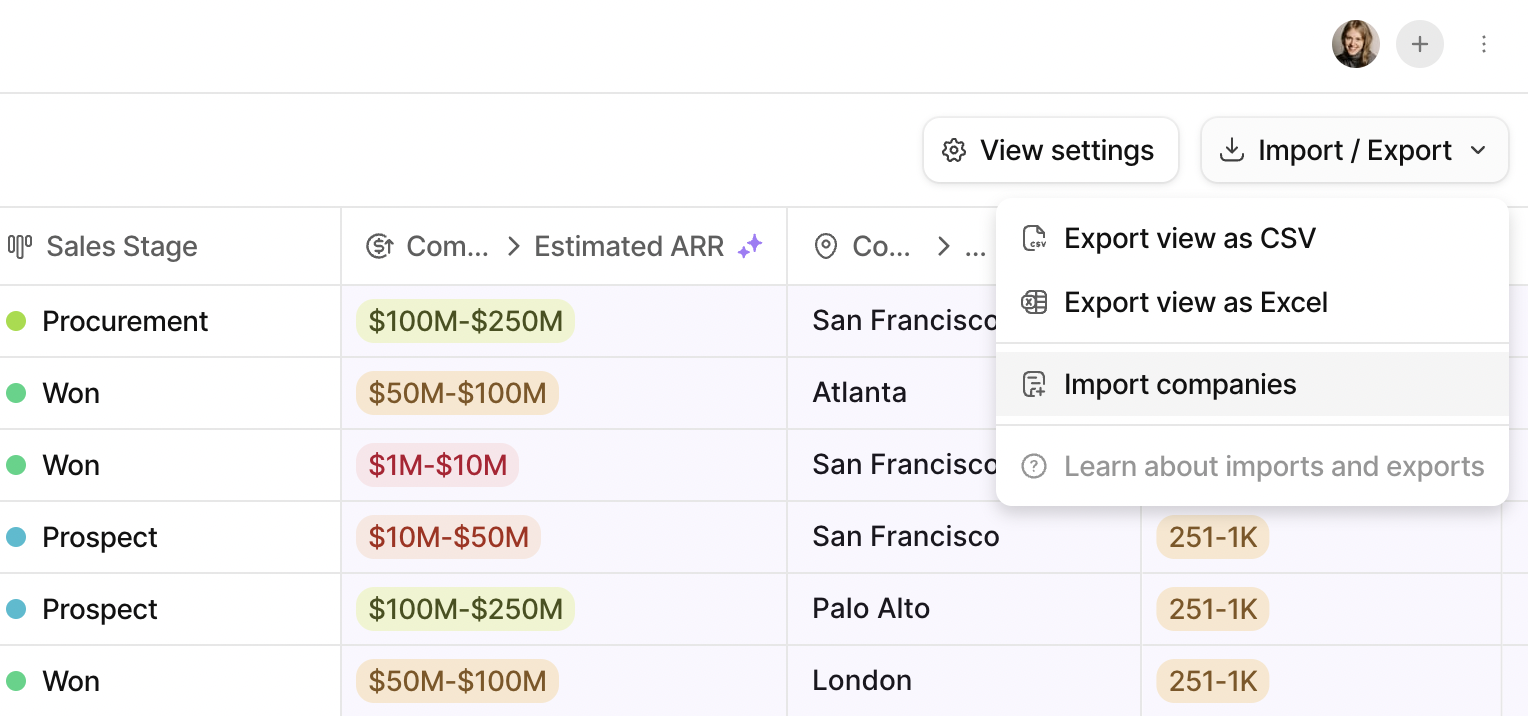Open Learn about imports and exports
The image size is (1528, 716).
pos(1252,466)
